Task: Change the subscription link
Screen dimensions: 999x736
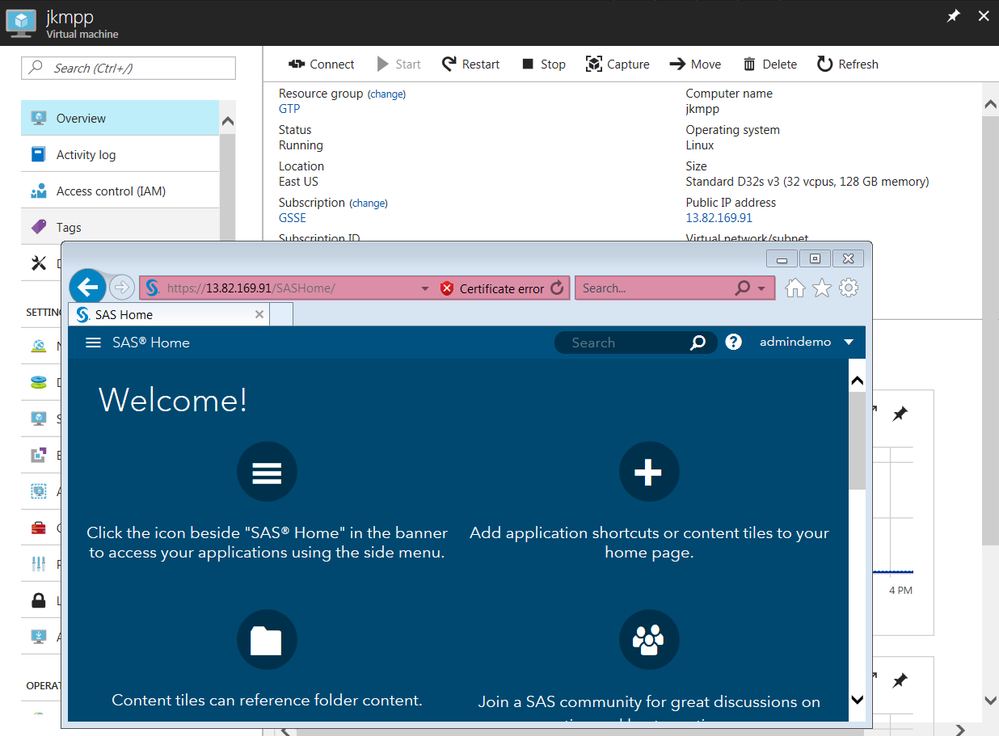Action: (368, 203)
